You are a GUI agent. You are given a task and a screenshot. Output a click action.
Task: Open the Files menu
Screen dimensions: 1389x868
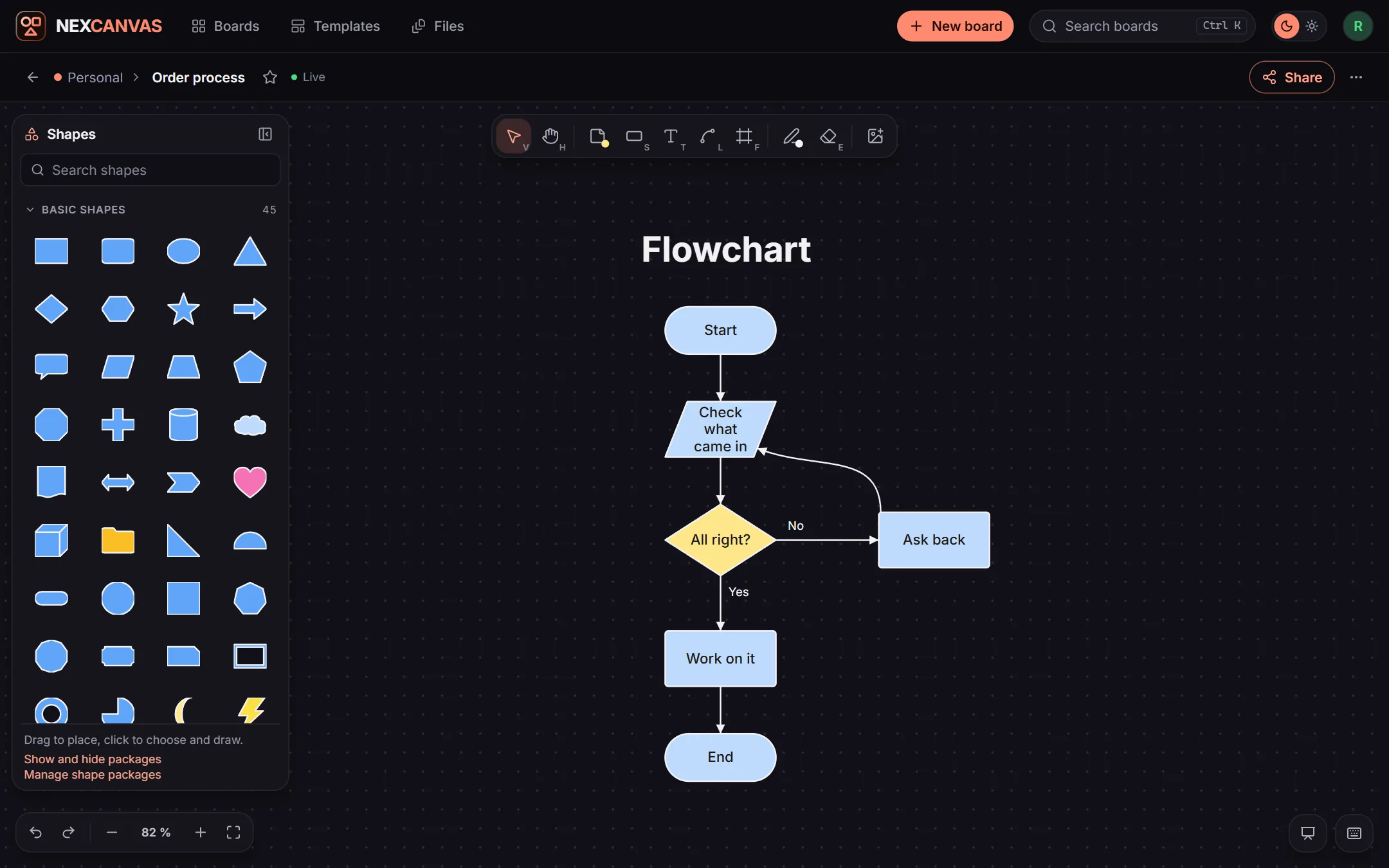pyautogui.click(x=437, y=26)
